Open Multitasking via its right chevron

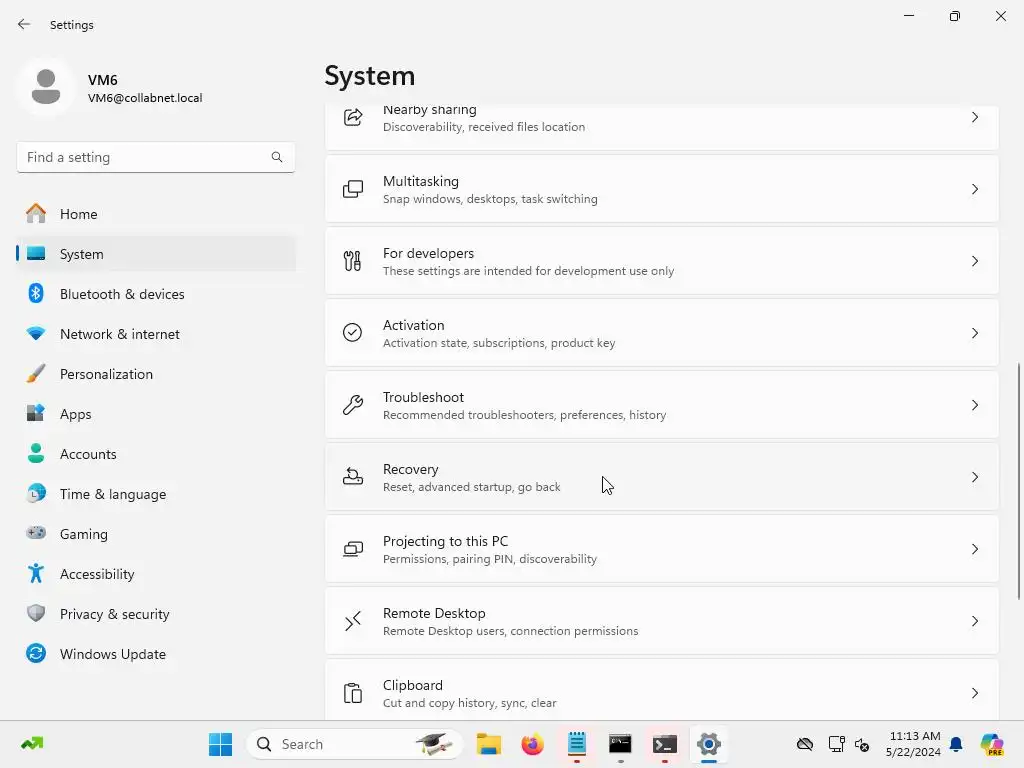(x=974, y=189)
